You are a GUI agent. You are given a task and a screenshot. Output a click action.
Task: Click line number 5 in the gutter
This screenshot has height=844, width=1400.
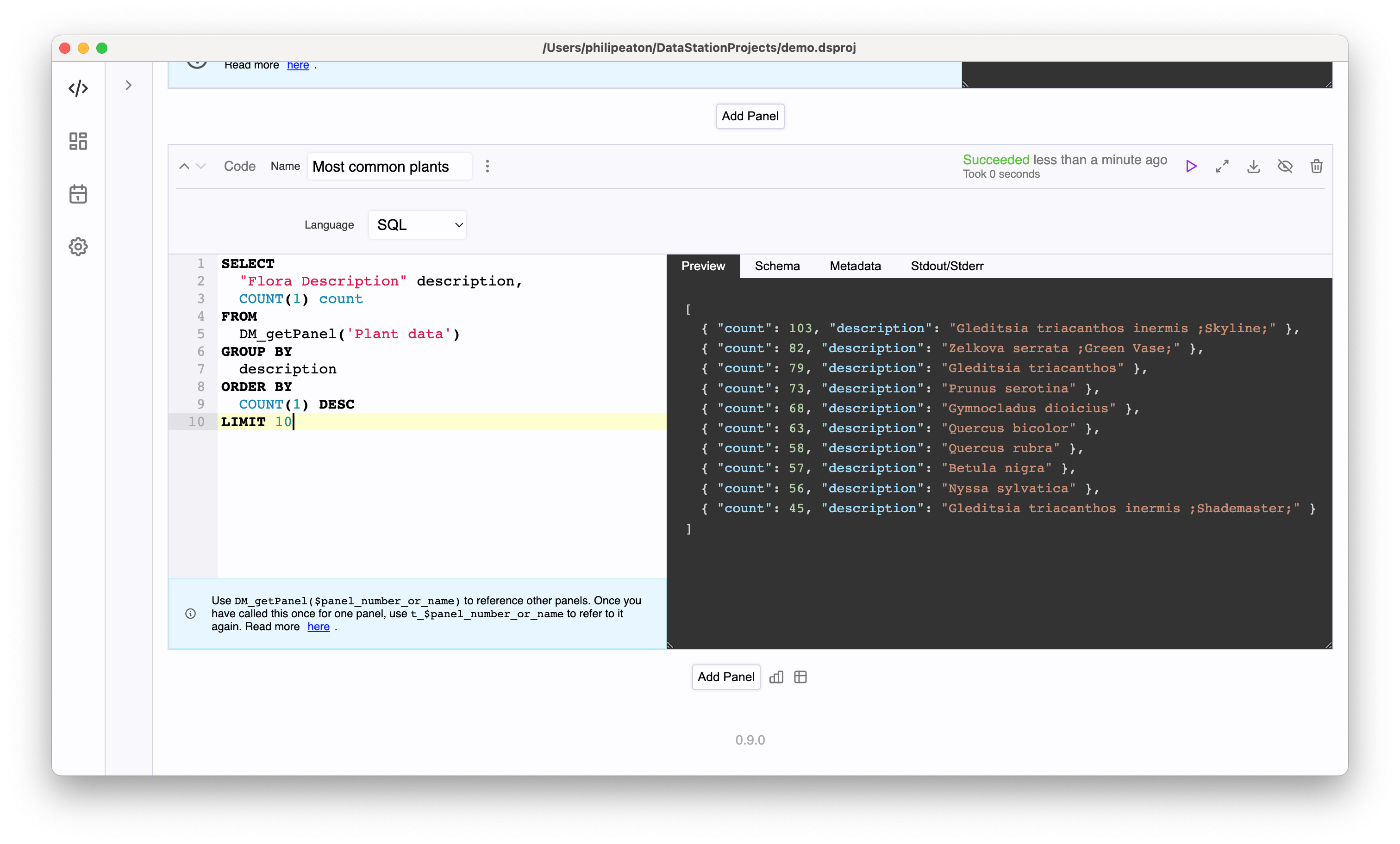click(x=200, y=334)
